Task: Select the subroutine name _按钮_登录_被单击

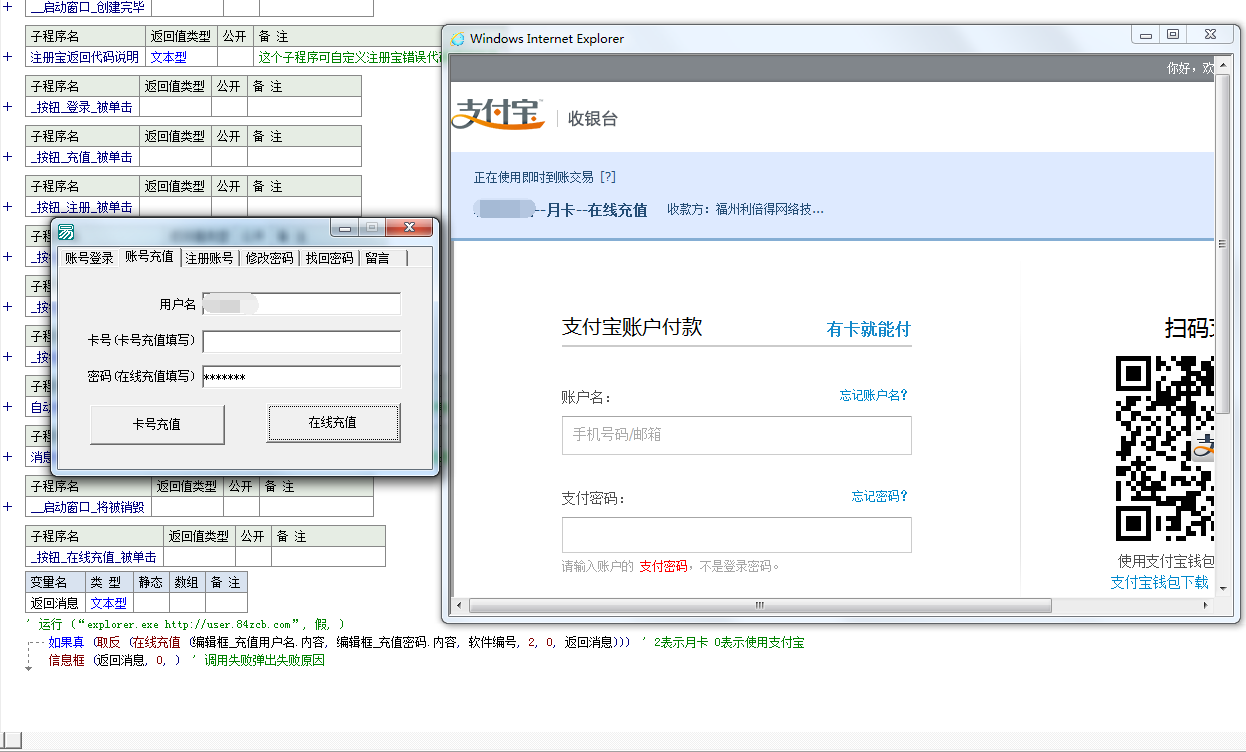Action: point(81,107)
